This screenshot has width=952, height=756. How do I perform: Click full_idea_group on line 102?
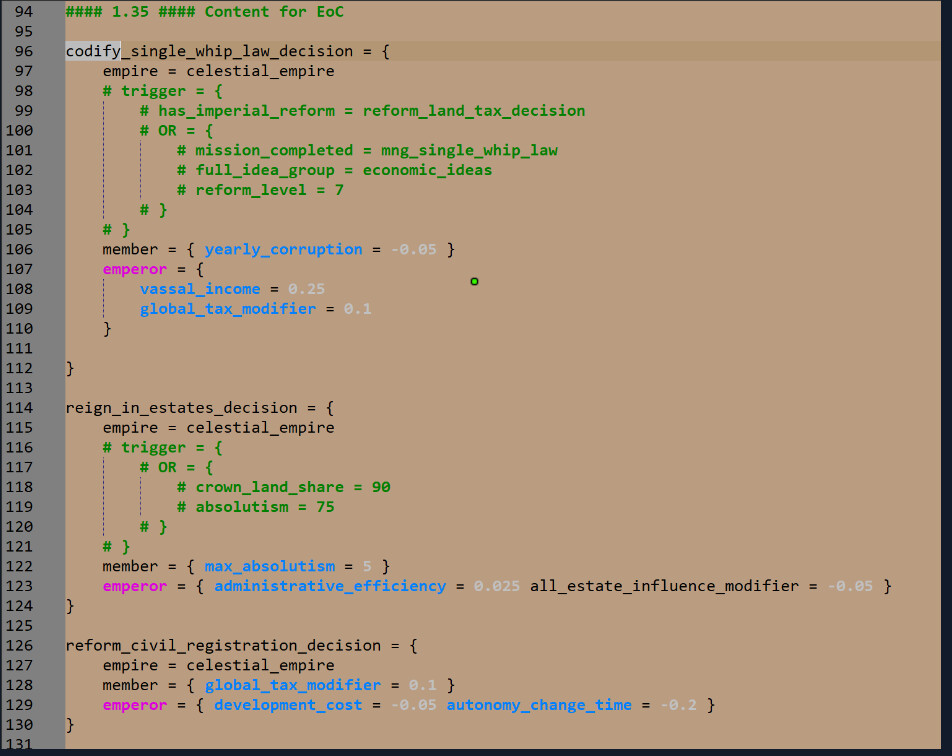265,171
